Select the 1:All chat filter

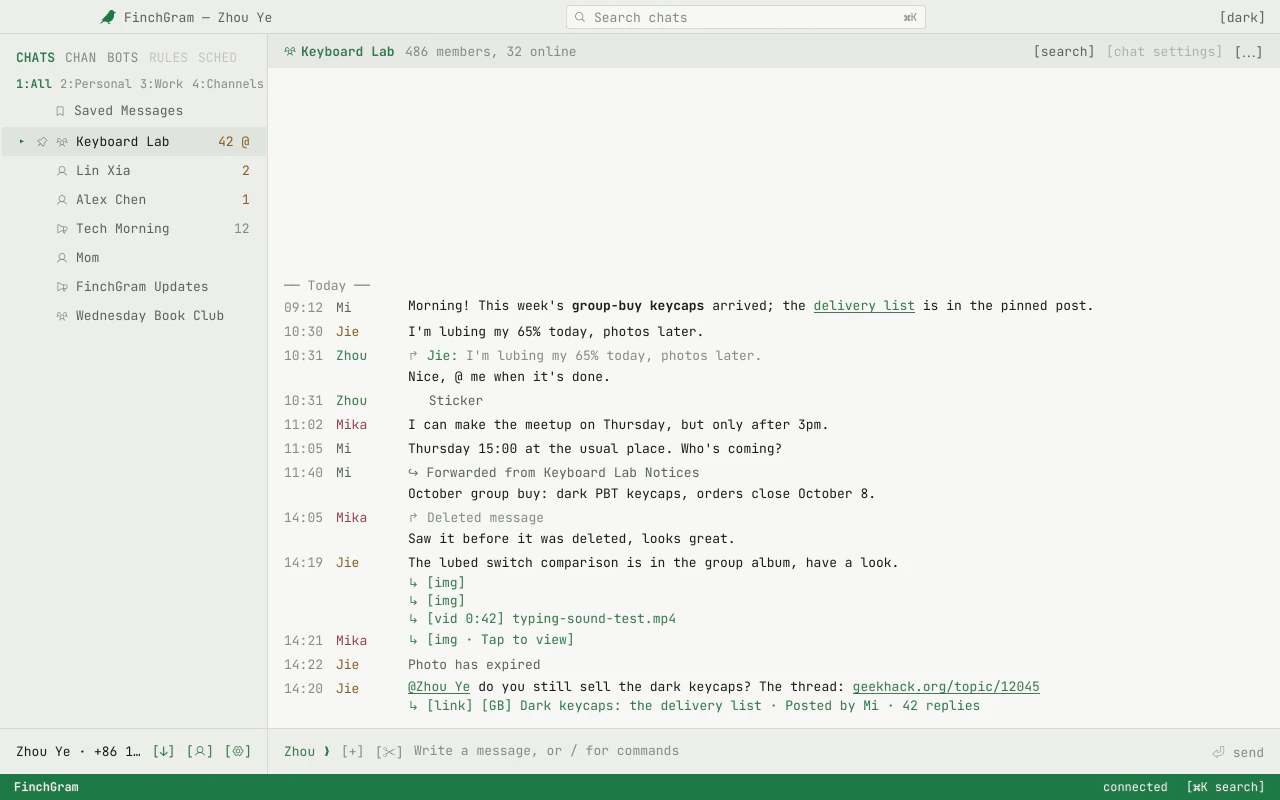34,84
